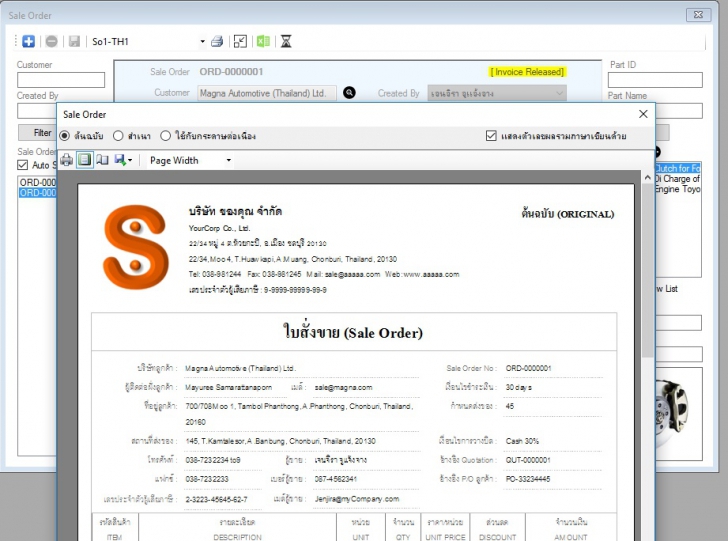Click the UNIT PRICE column header in report
Screen dimensions: 728x541
coord(445,537)
